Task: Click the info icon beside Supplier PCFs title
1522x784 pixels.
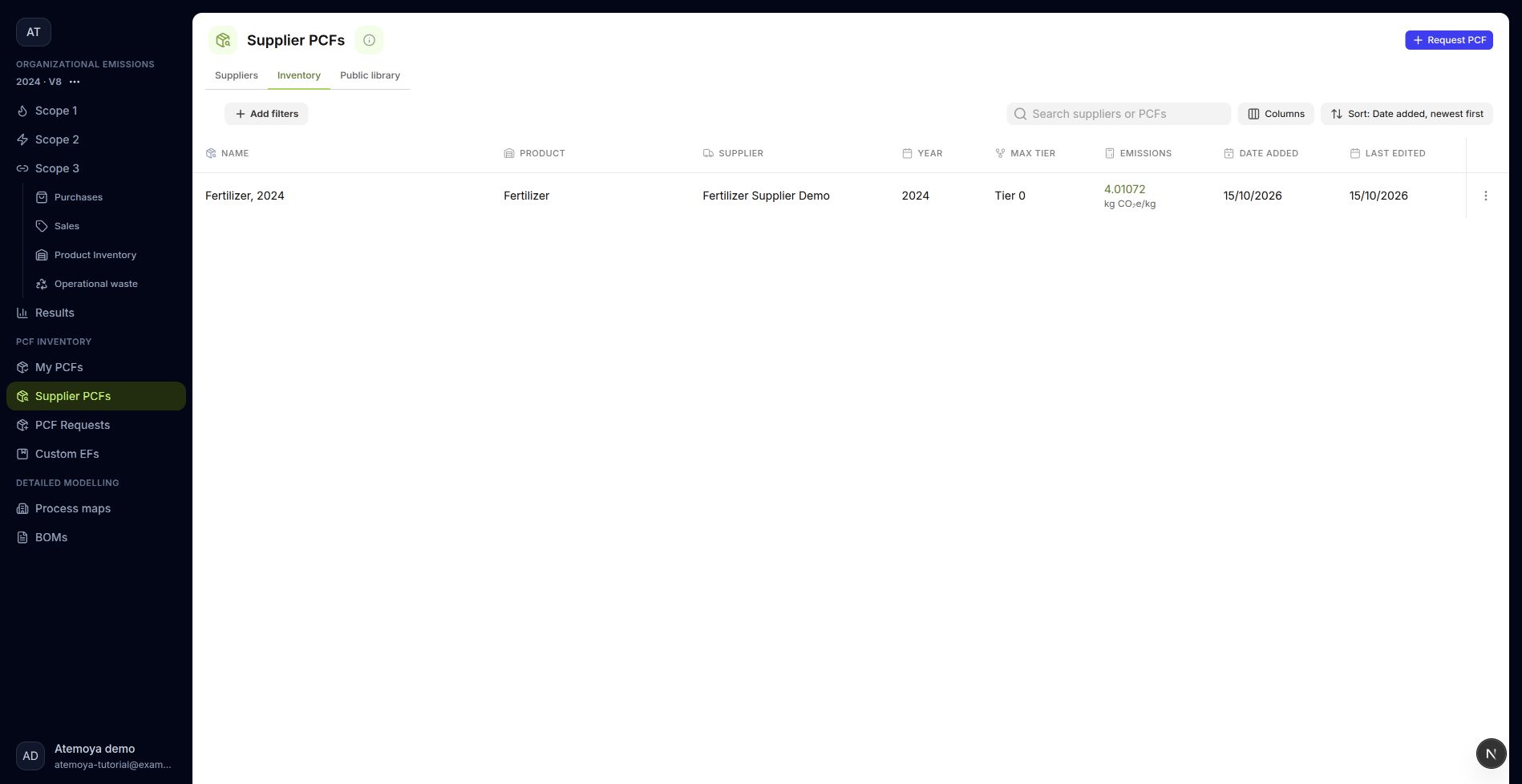Action: click(x=369, y=40)
